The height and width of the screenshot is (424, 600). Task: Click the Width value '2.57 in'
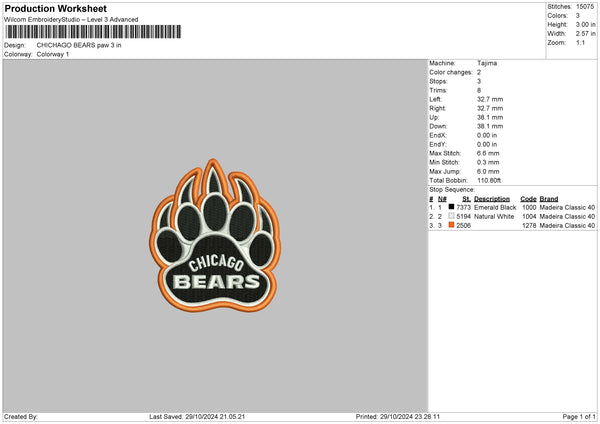[x=585, y=34]
